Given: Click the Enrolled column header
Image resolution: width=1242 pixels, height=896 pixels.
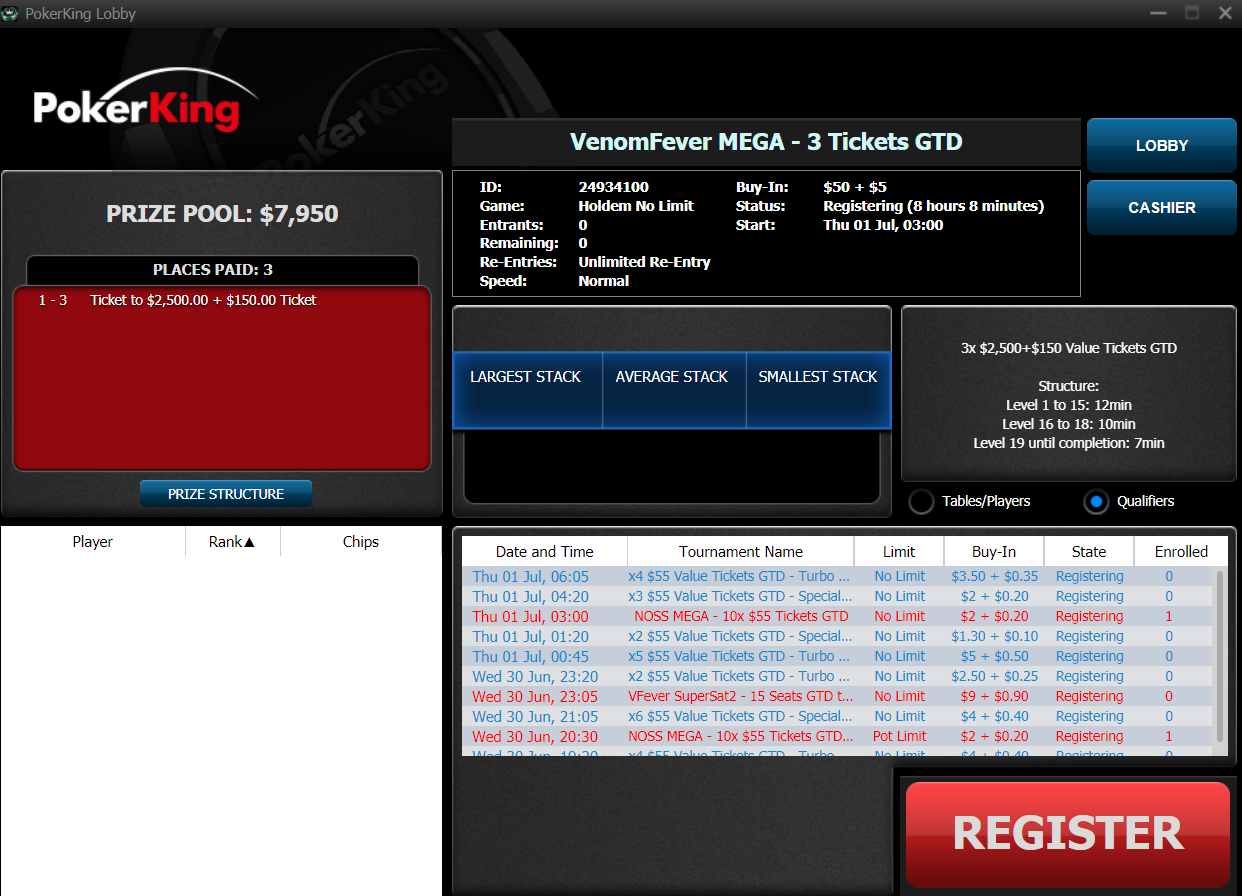Looking at the screenshot, I should (1181, 552).
